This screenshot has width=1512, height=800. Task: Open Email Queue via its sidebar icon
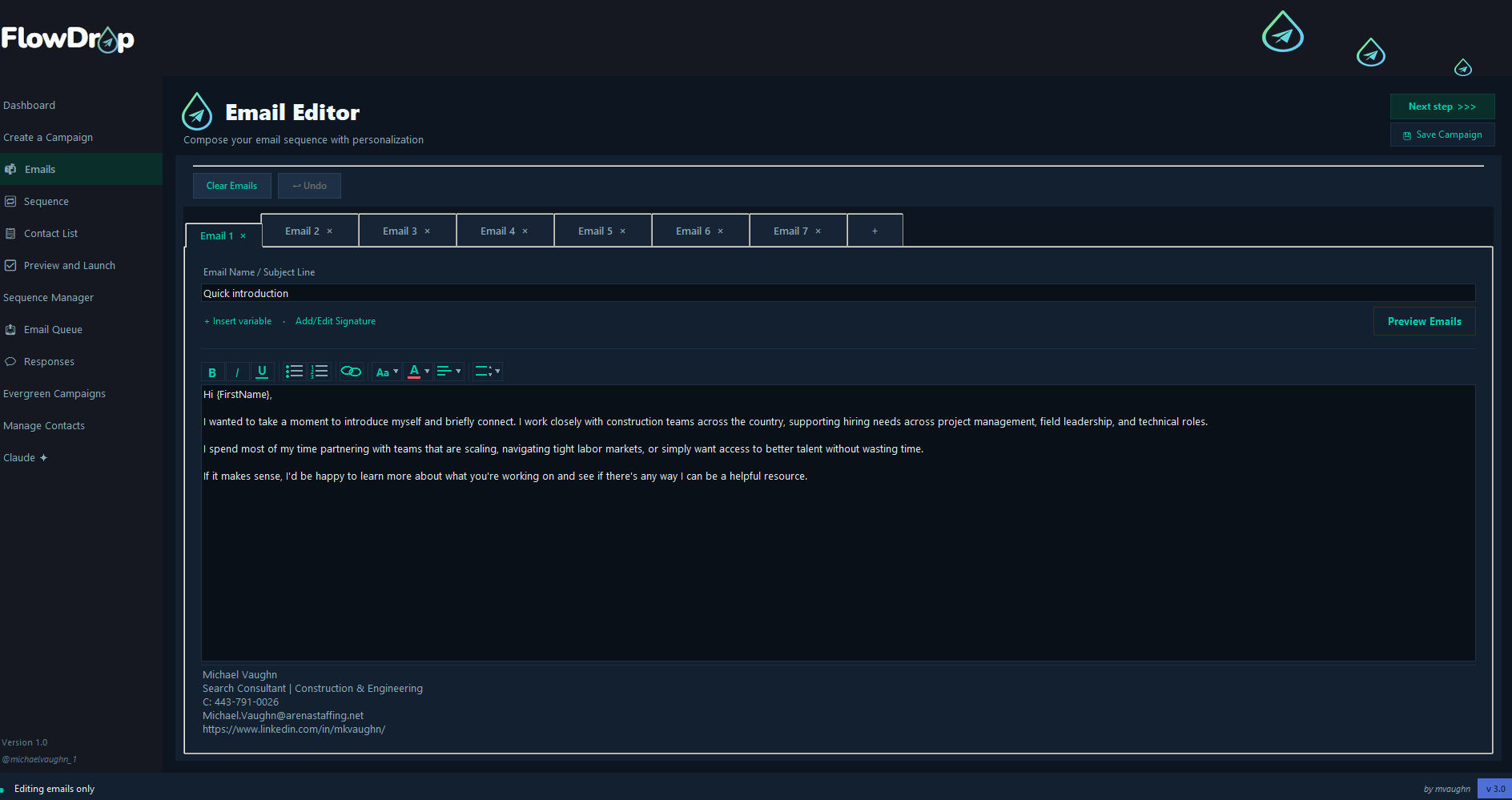point(10,329)
